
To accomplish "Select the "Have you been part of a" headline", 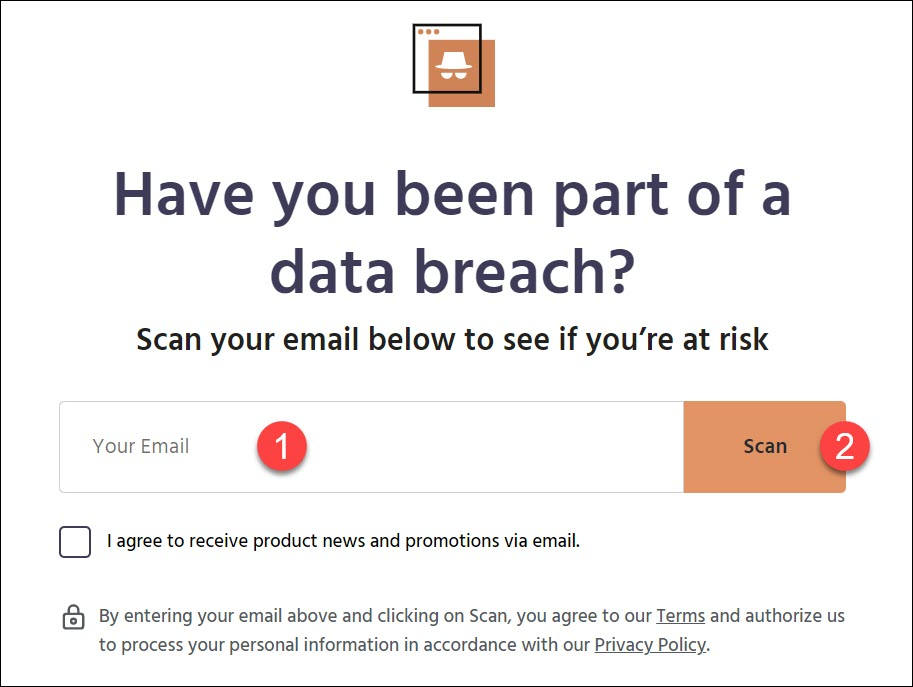I will coord(452,196).
